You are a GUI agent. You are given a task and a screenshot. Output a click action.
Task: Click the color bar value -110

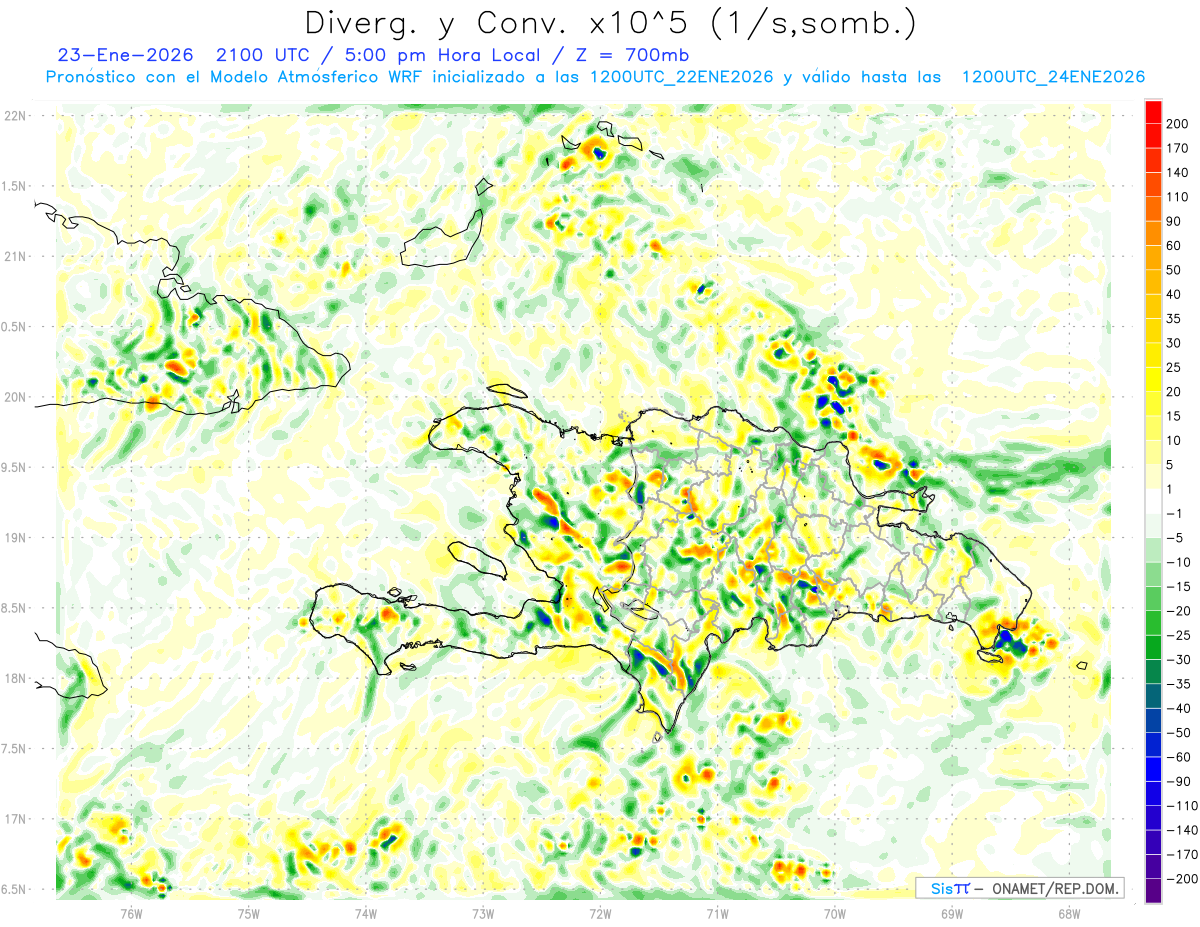(x=1183, y=806)
